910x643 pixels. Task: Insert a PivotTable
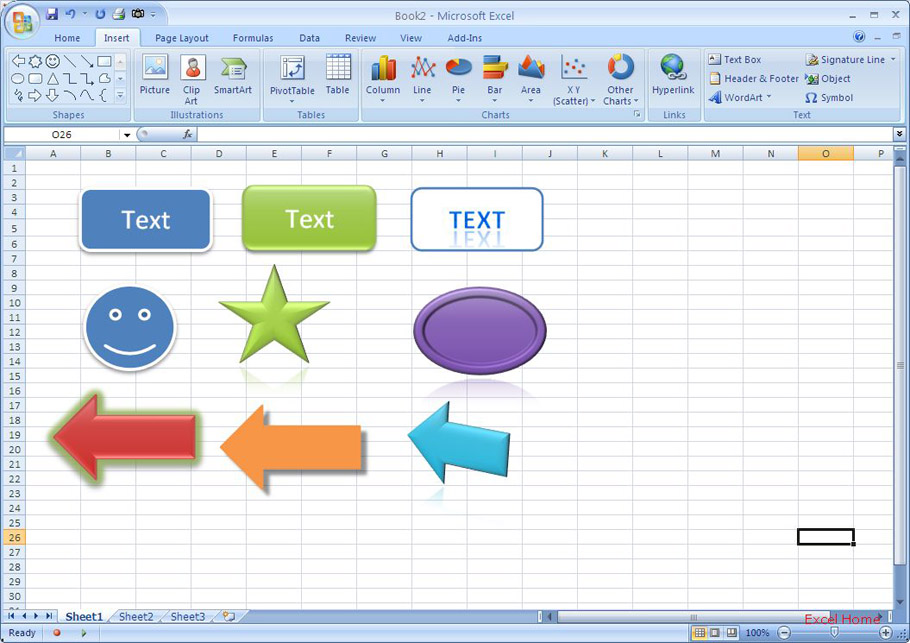click(292, 76)
